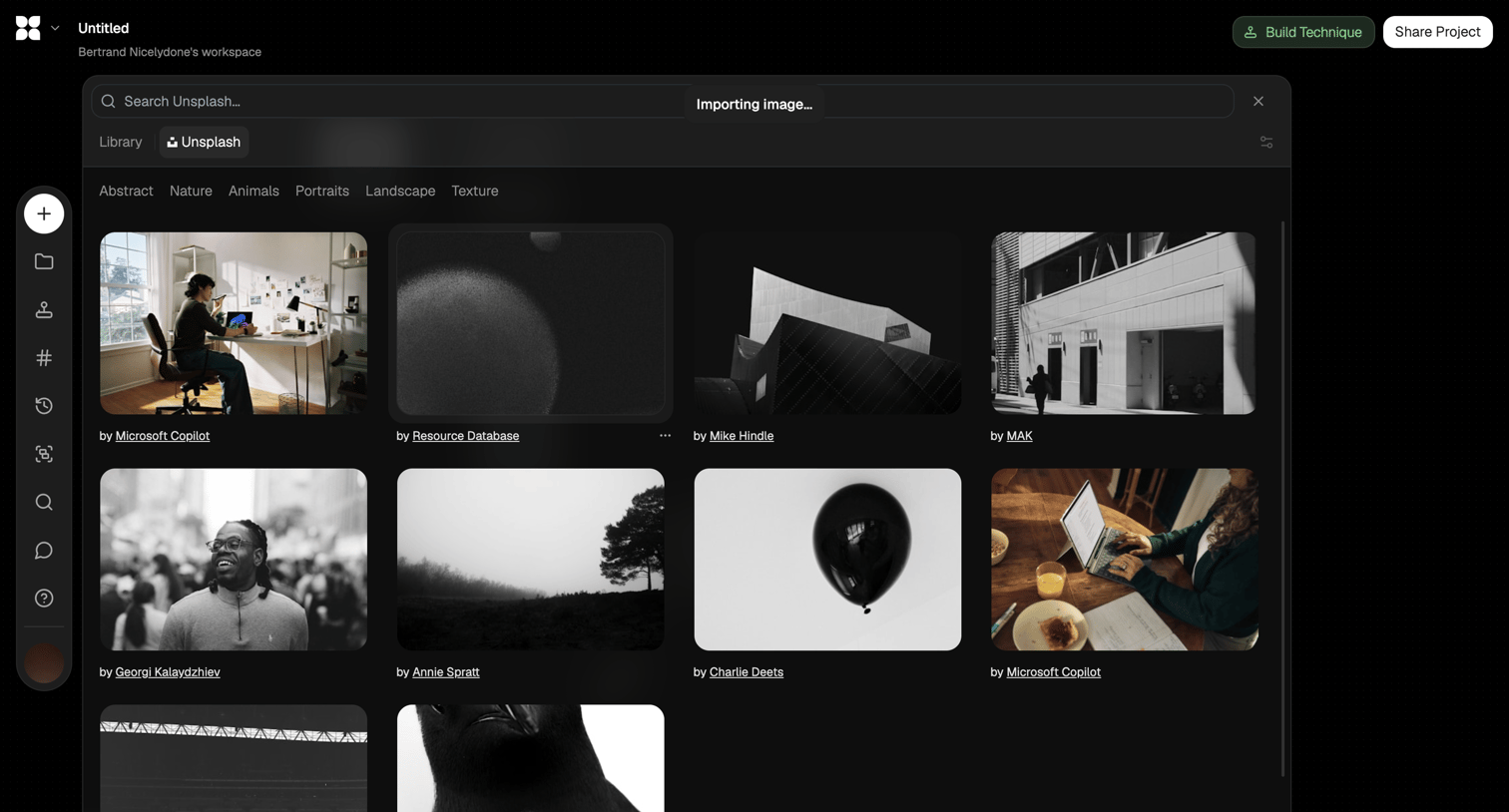Open the help question mark icon
Screen dimensions: 1509x812
coord(44,599)
